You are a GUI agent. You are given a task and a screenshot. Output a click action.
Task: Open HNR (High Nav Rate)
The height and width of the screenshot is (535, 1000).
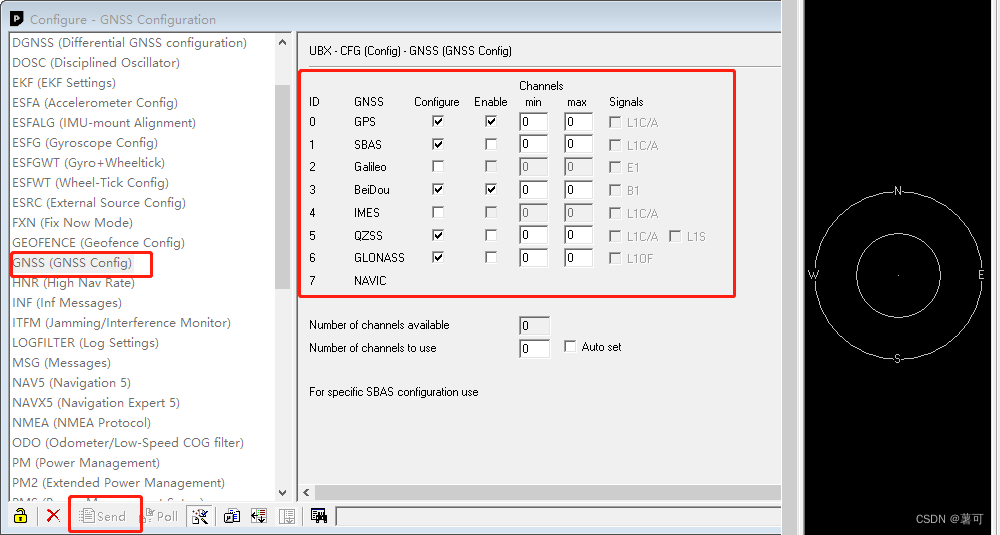[73, 282]
